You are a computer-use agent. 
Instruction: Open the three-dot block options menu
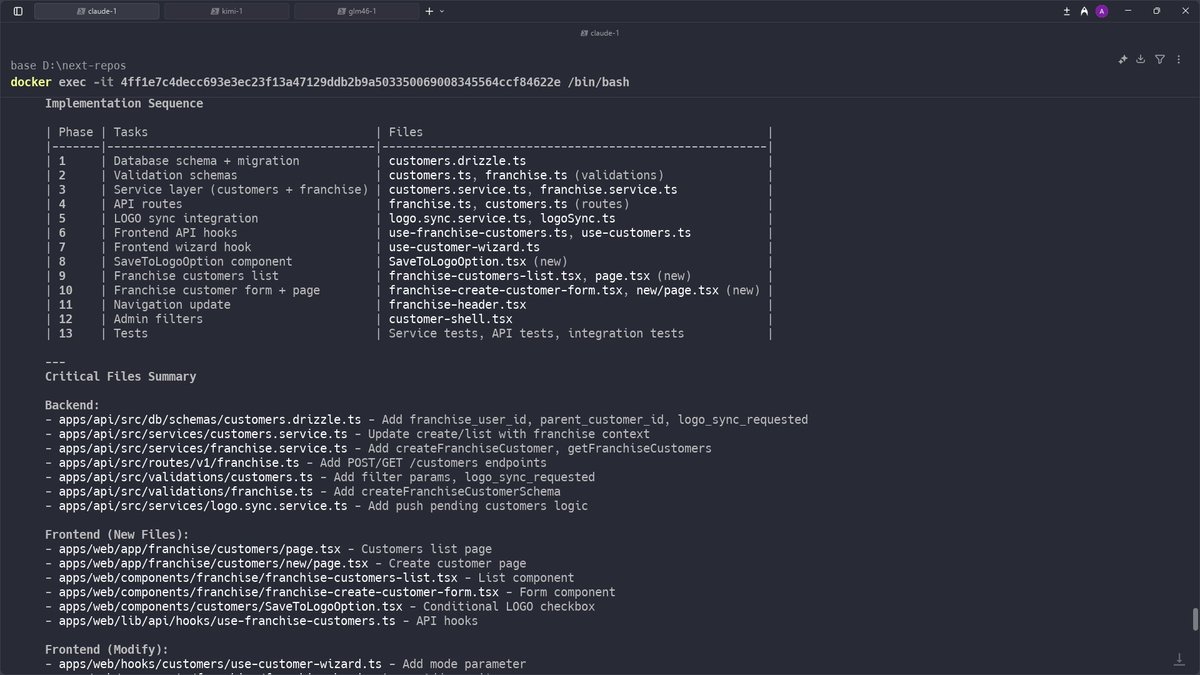pyautogui.click(x=1178, y=59)
